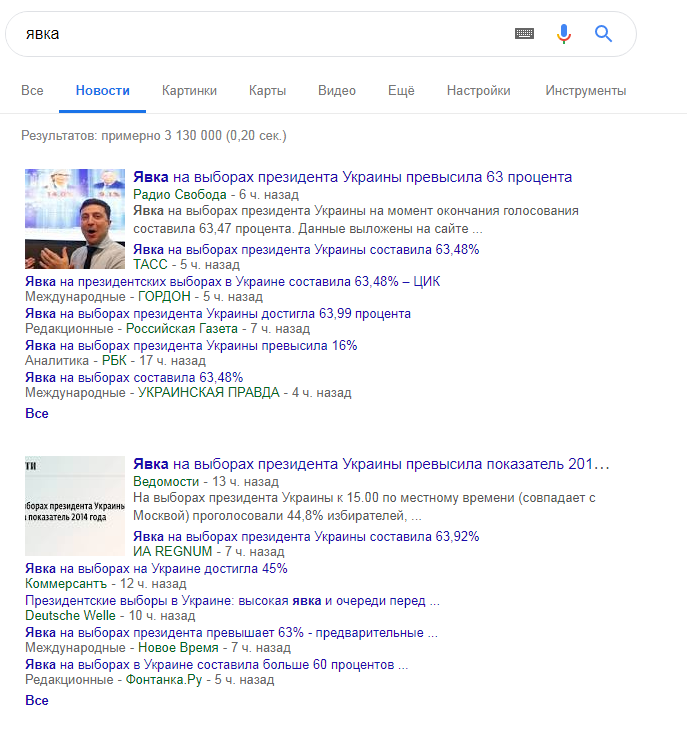687x744 pixels.
Task: Click 'Все' link below Фонтанка.Ру
Action: [x=37, y=701]
